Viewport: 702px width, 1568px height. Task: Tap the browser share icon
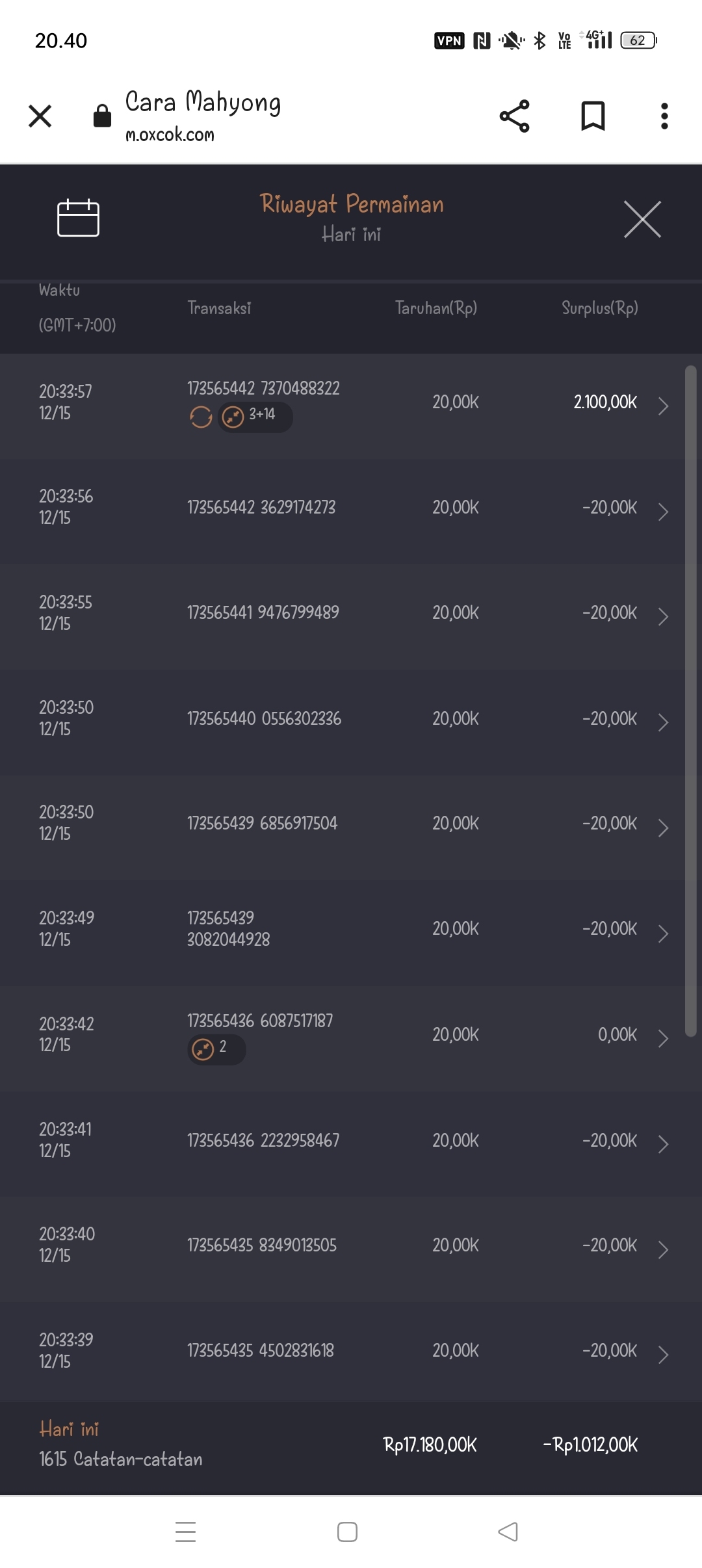click(514, 116)
